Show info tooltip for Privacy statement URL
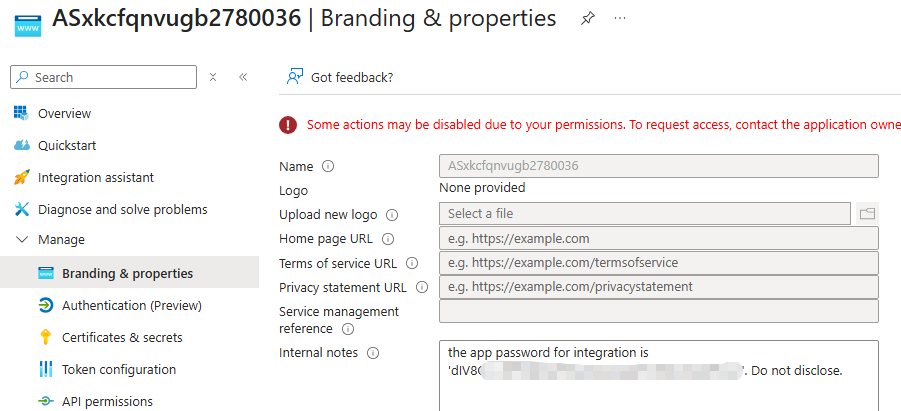Image resolution: width=901 pixels, height=411 pixels. pos(421,287)
